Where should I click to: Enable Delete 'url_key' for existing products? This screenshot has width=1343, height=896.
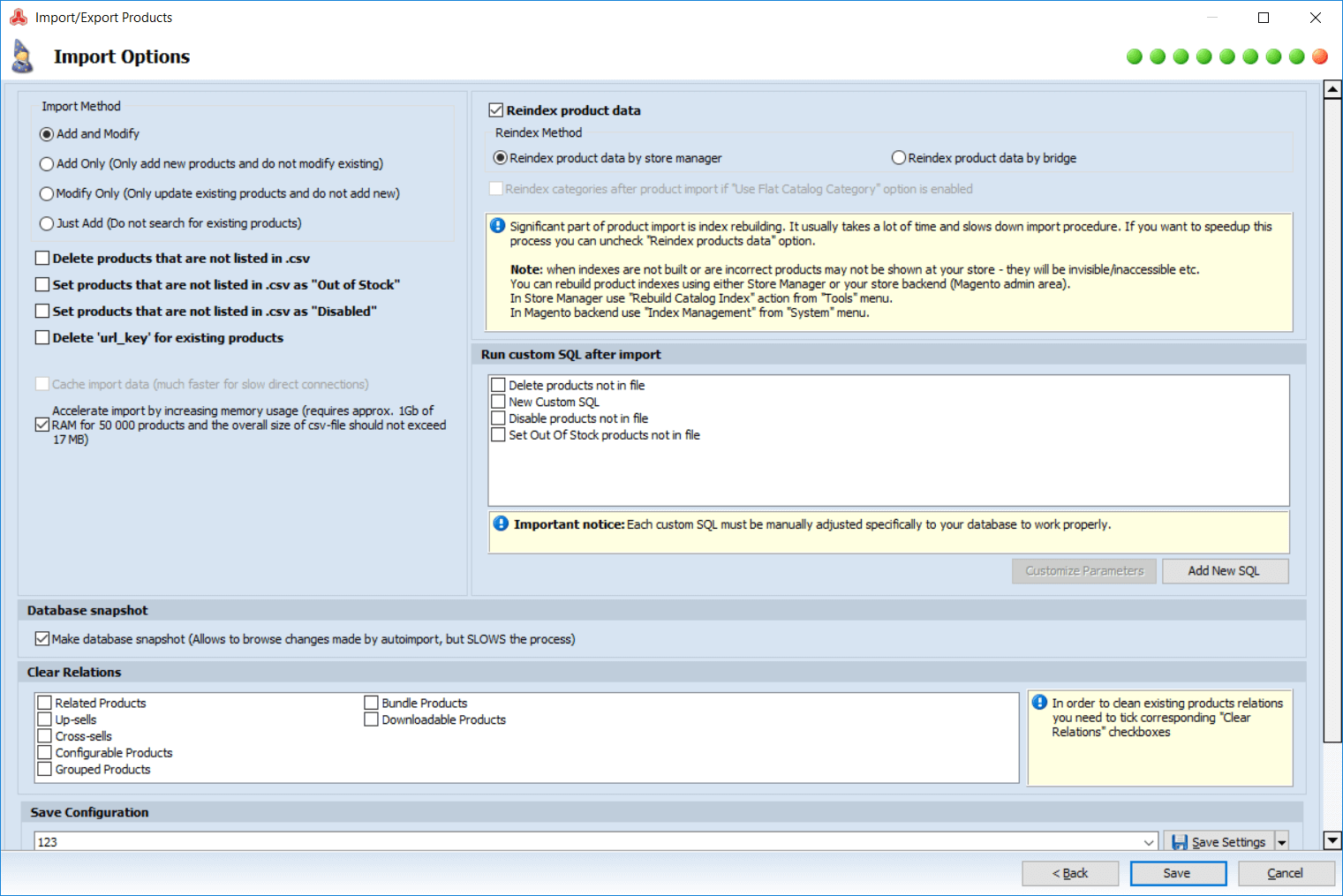click(x=42, y=337)
